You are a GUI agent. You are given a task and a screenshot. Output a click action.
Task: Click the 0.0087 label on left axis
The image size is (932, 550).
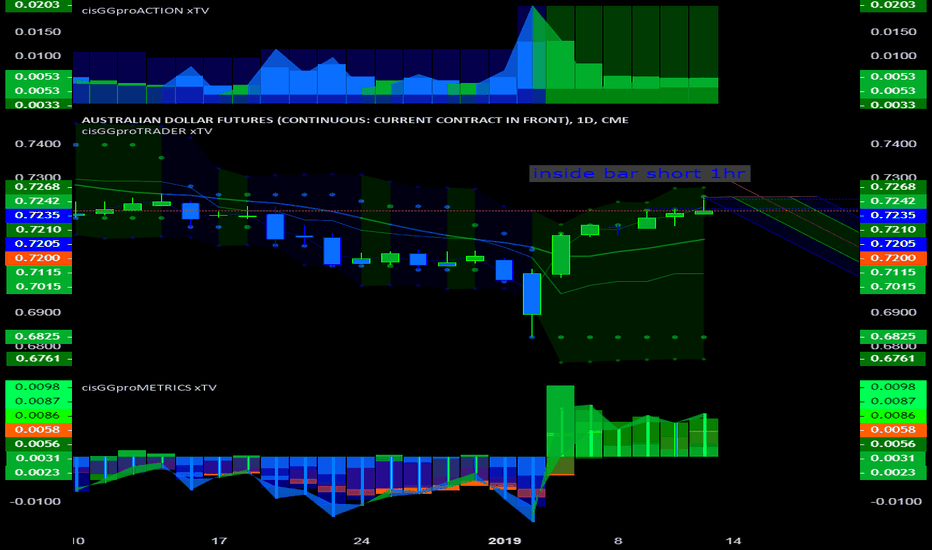[39, 401]
